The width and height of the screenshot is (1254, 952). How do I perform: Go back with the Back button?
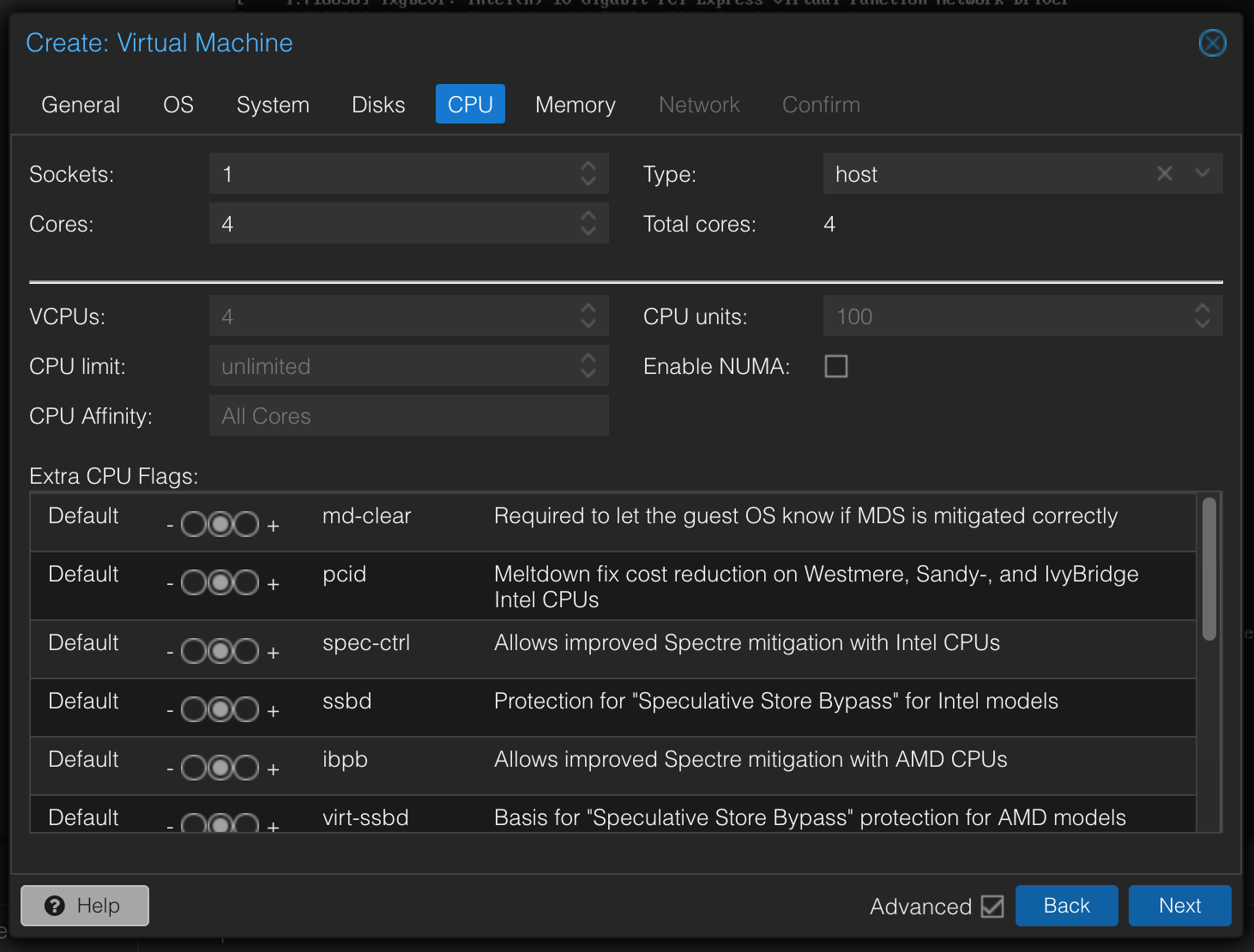[x=1066, y=906]
